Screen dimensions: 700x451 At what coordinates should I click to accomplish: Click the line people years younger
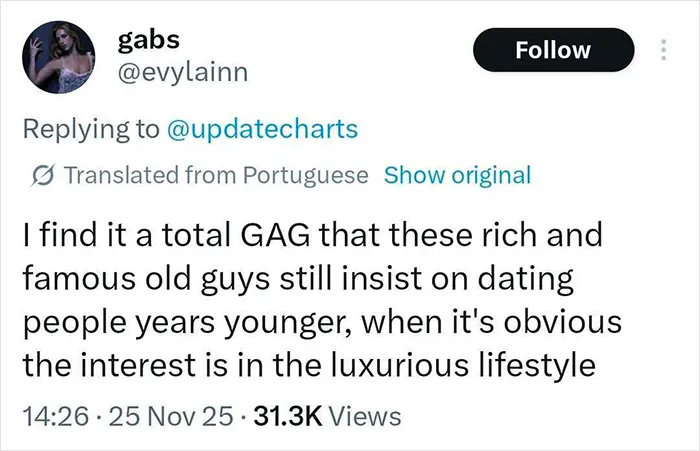322,322
